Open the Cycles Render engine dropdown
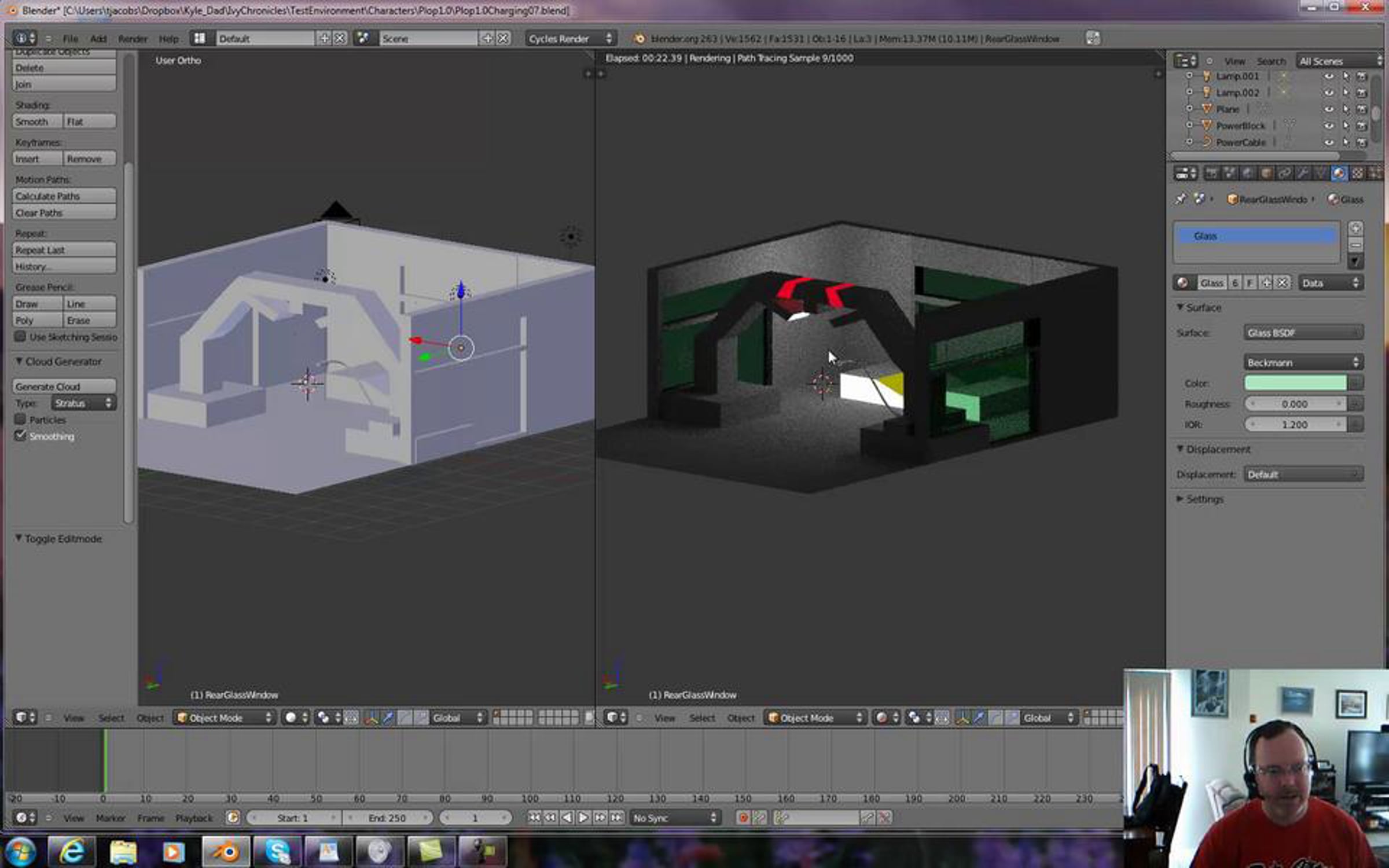This screenshot has width=1389, height=868. (570, 39)
